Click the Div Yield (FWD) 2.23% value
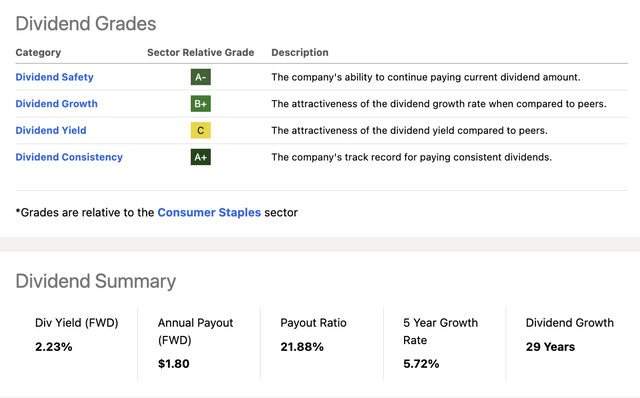Screen dimensions: 640x398 (x=53, y=347)
